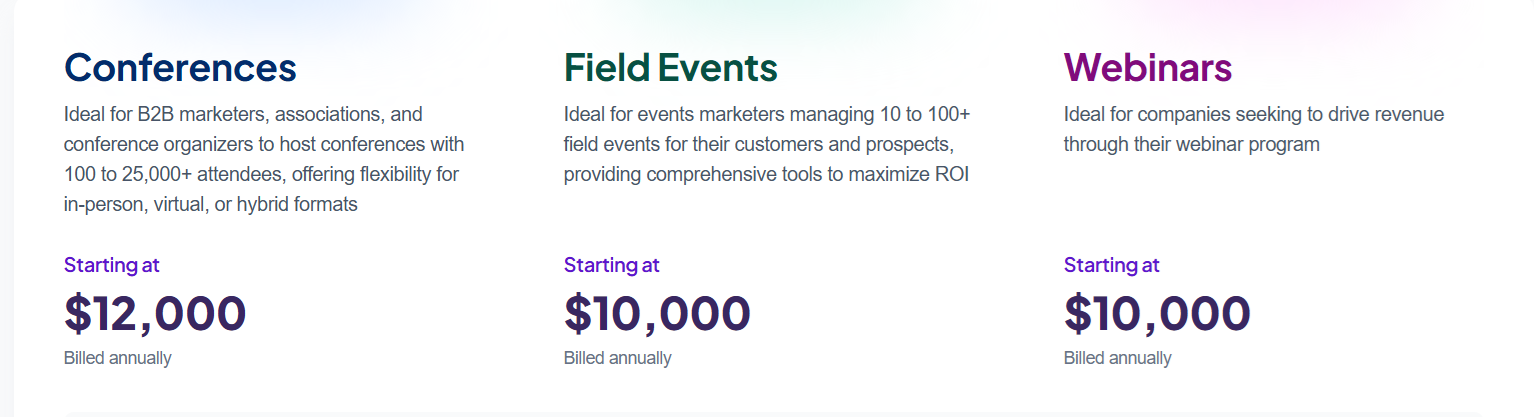Screen dimensions: 1534x417
Task: Click the $10,000 Field Events price
Action: point(656,313)
